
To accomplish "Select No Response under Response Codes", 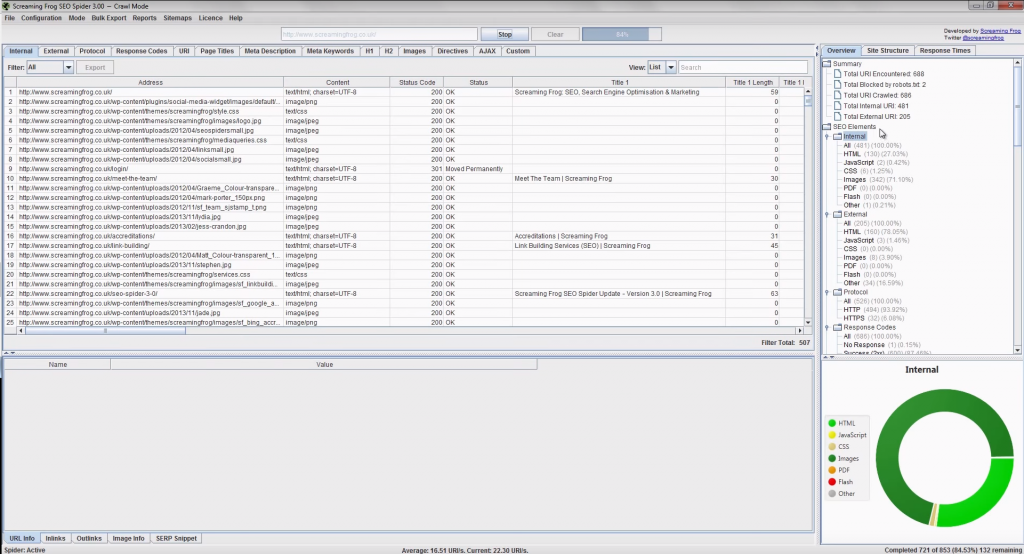I will coord(882,345).
